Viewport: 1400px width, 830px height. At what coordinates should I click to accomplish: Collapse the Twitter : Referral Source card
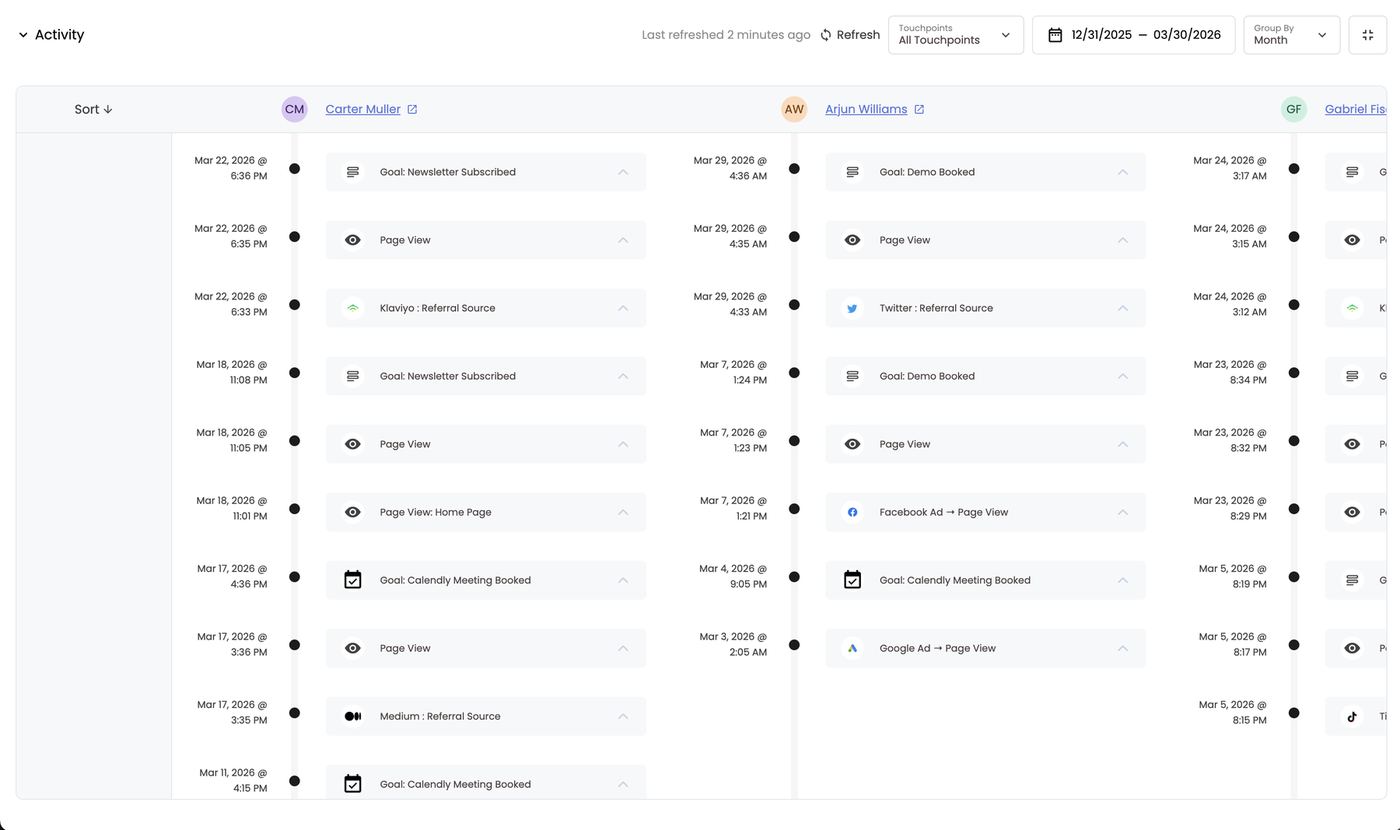1123,308
